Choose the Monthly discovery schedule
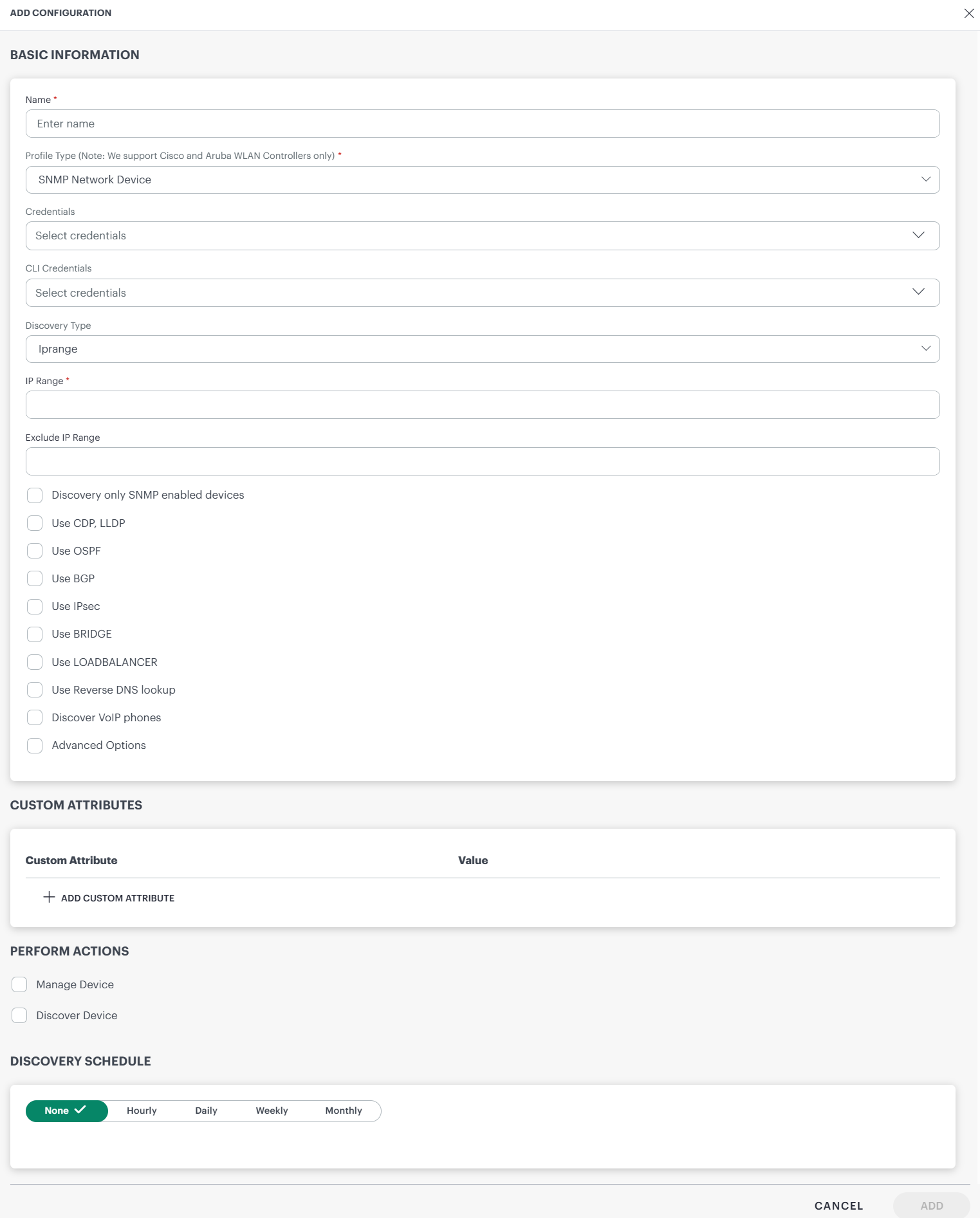980x1218 pixels. [344, 1111]
